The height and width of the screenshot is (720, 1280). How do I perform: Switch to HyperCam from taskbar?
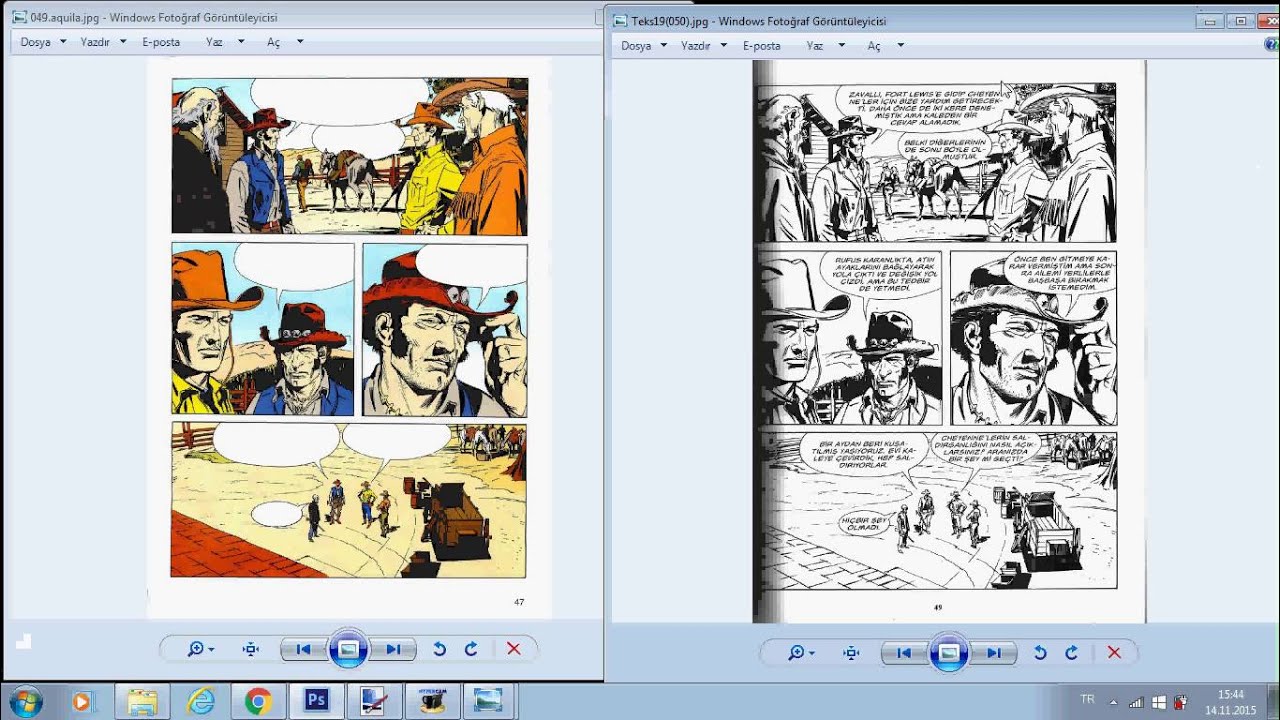click(432, 702)
